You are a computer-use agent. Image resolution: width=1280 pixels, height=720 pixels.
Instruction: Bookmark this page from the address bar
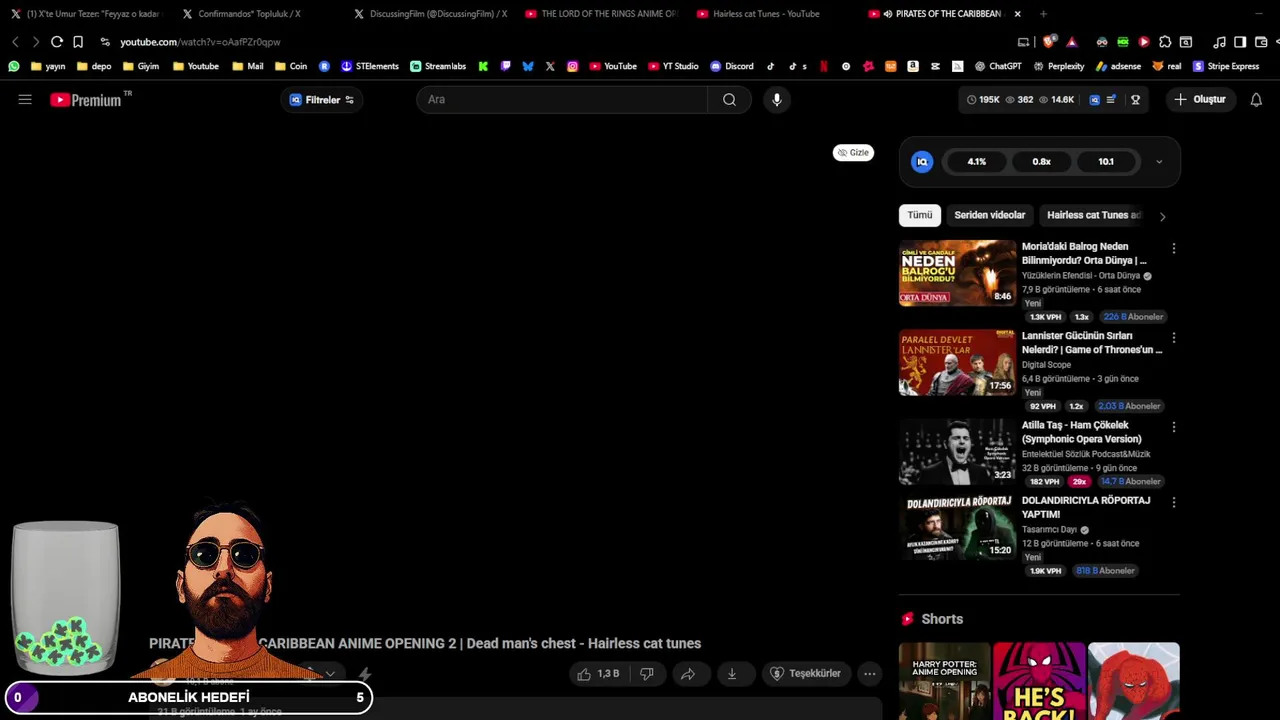tap(78, 42)
